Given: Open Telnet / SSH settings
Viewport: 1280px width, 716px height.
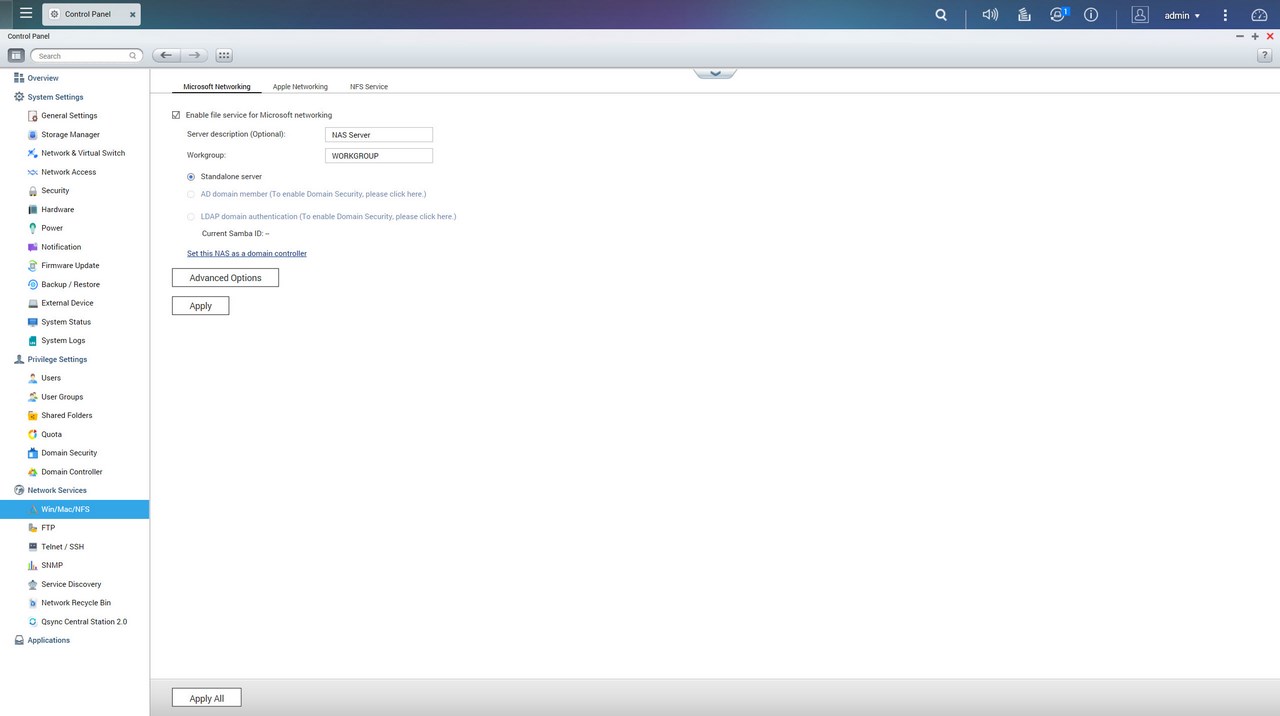Looking at the screenshot, I should 62,547.
